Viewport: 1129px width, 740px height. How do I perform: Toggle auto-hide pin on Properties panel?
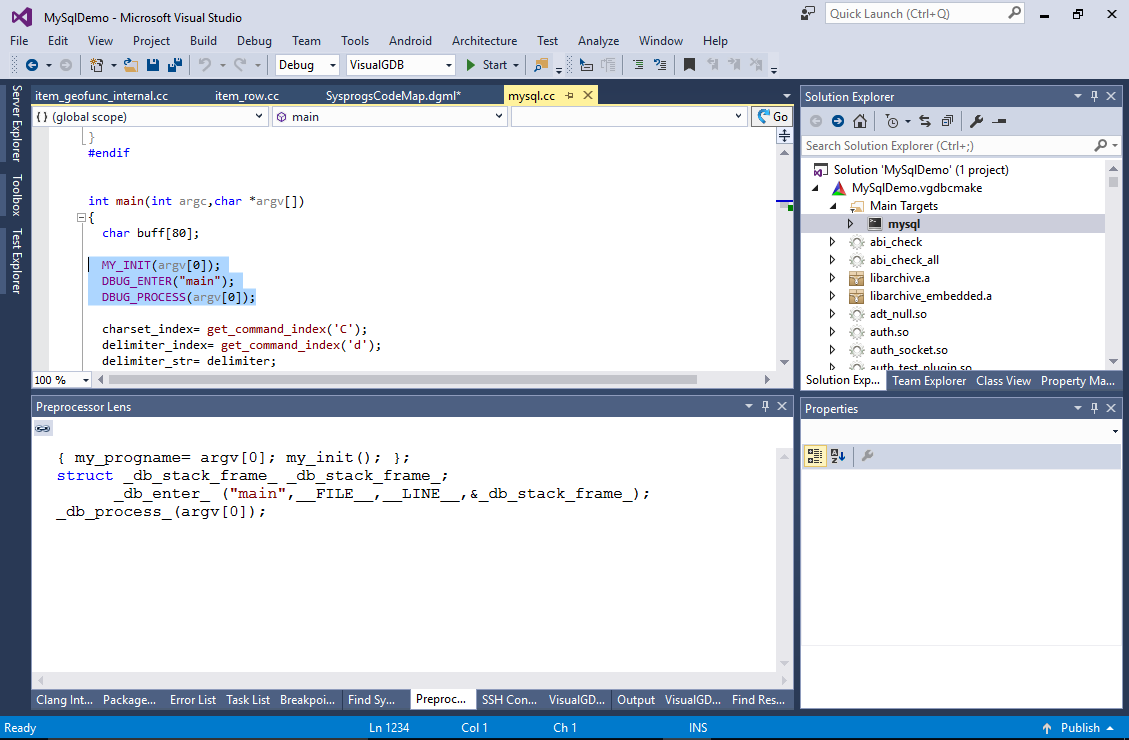pos(1094,408)
